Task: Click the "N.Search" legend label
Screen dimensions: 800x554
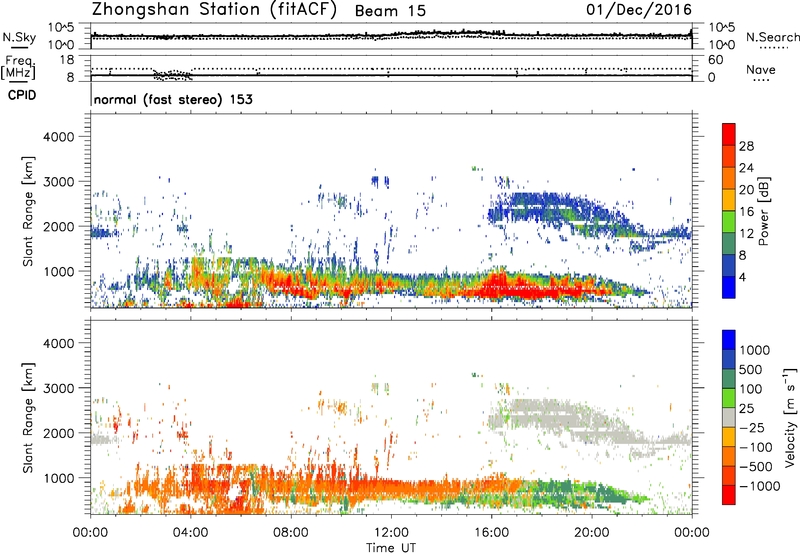Action: tap(772, 37)
